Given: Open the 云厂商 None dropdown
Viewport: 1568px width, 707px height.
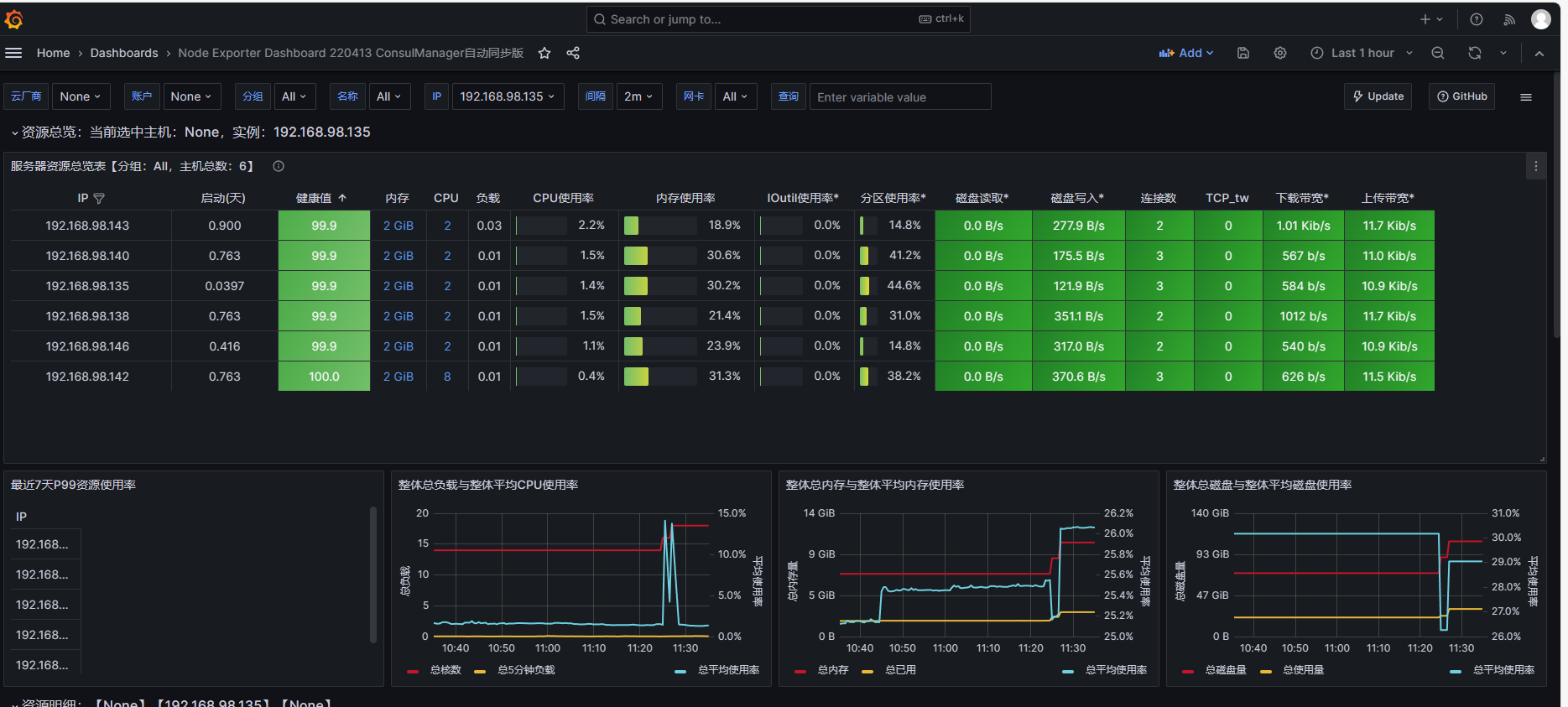Looking at the screenshot, I should 81,96.
